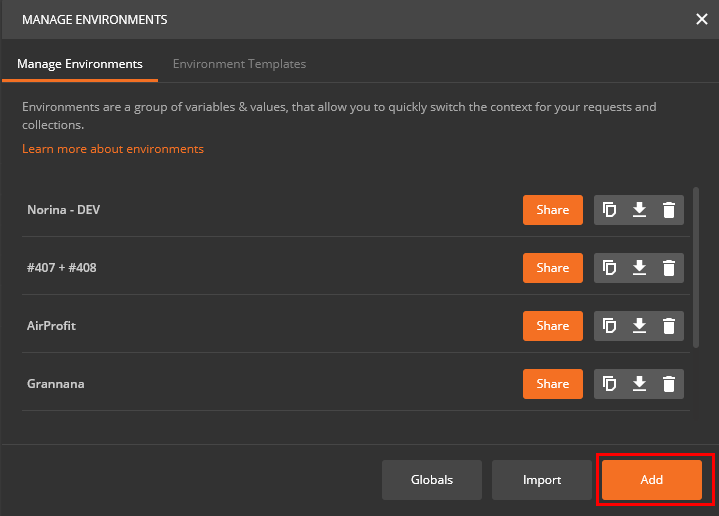
Task: Share the AirProfit environment
Action: coord(552,326)
